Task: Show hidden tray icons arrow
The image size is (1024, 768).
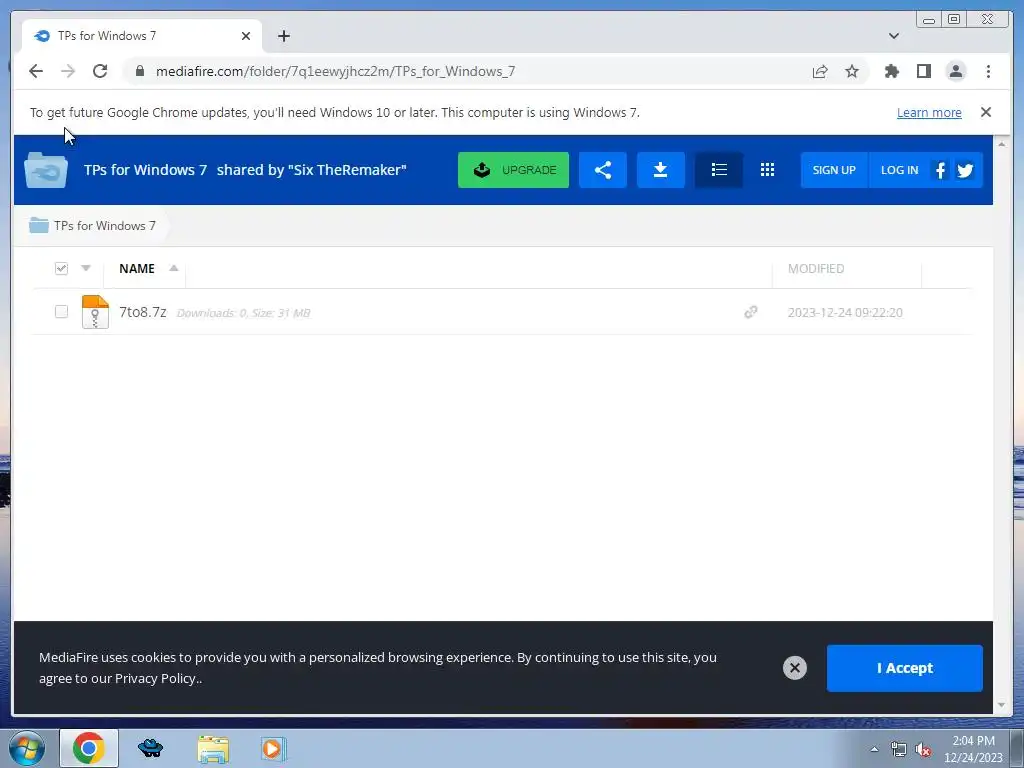Action: click(x=874, y=749)
